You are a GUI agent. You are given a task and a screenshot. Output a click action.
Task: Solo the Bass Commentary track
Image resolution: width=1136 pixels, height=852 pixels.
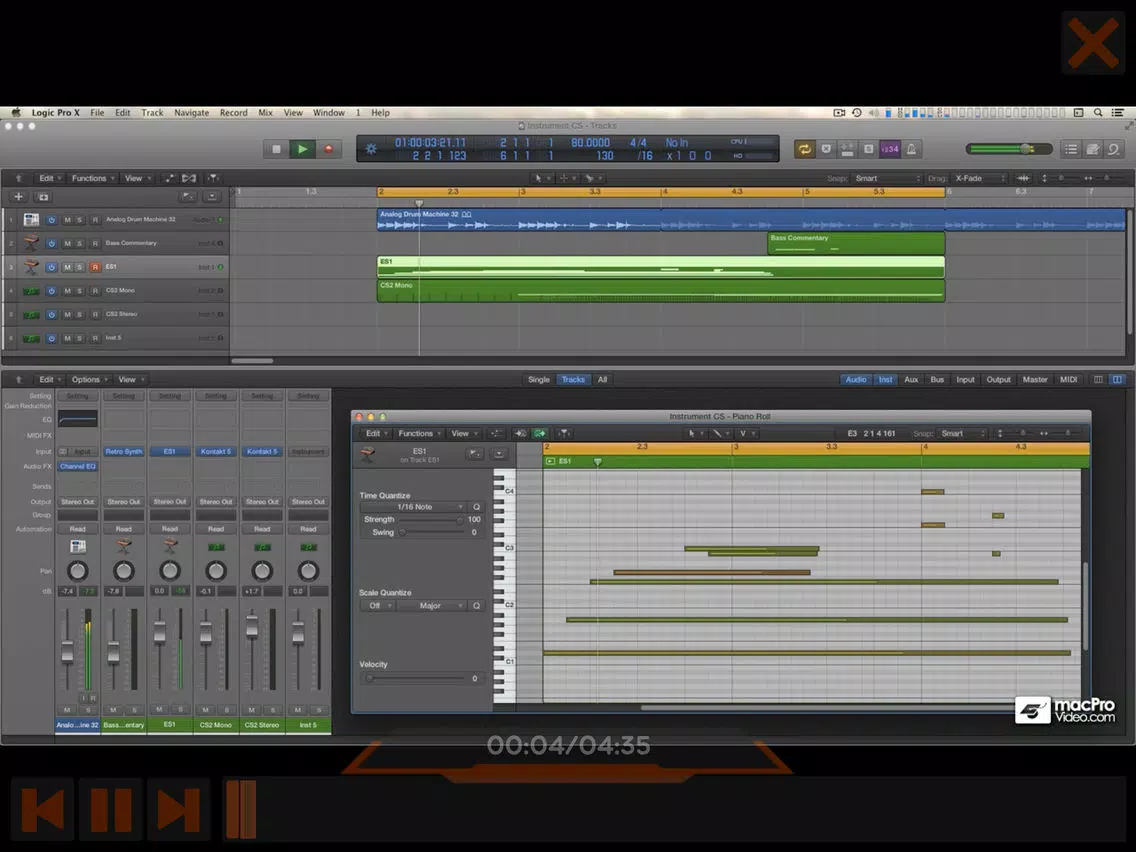[x=80, y=243]
